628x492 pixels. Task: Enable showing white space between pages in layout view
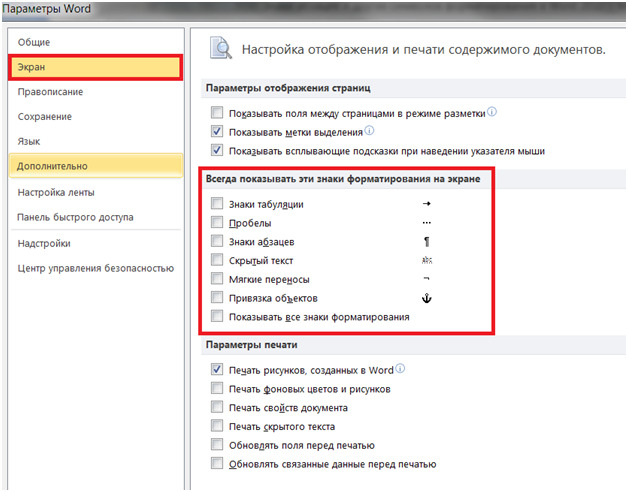(x=217, y=113)
